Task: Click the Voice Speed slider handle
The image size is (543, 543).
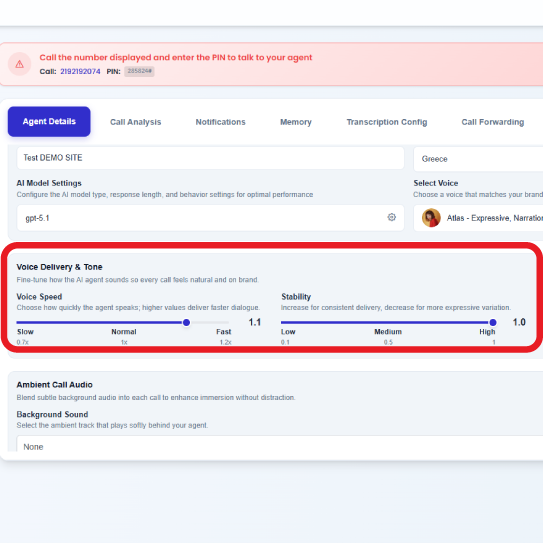Action: pyautogui.click(x=186, y=322)
